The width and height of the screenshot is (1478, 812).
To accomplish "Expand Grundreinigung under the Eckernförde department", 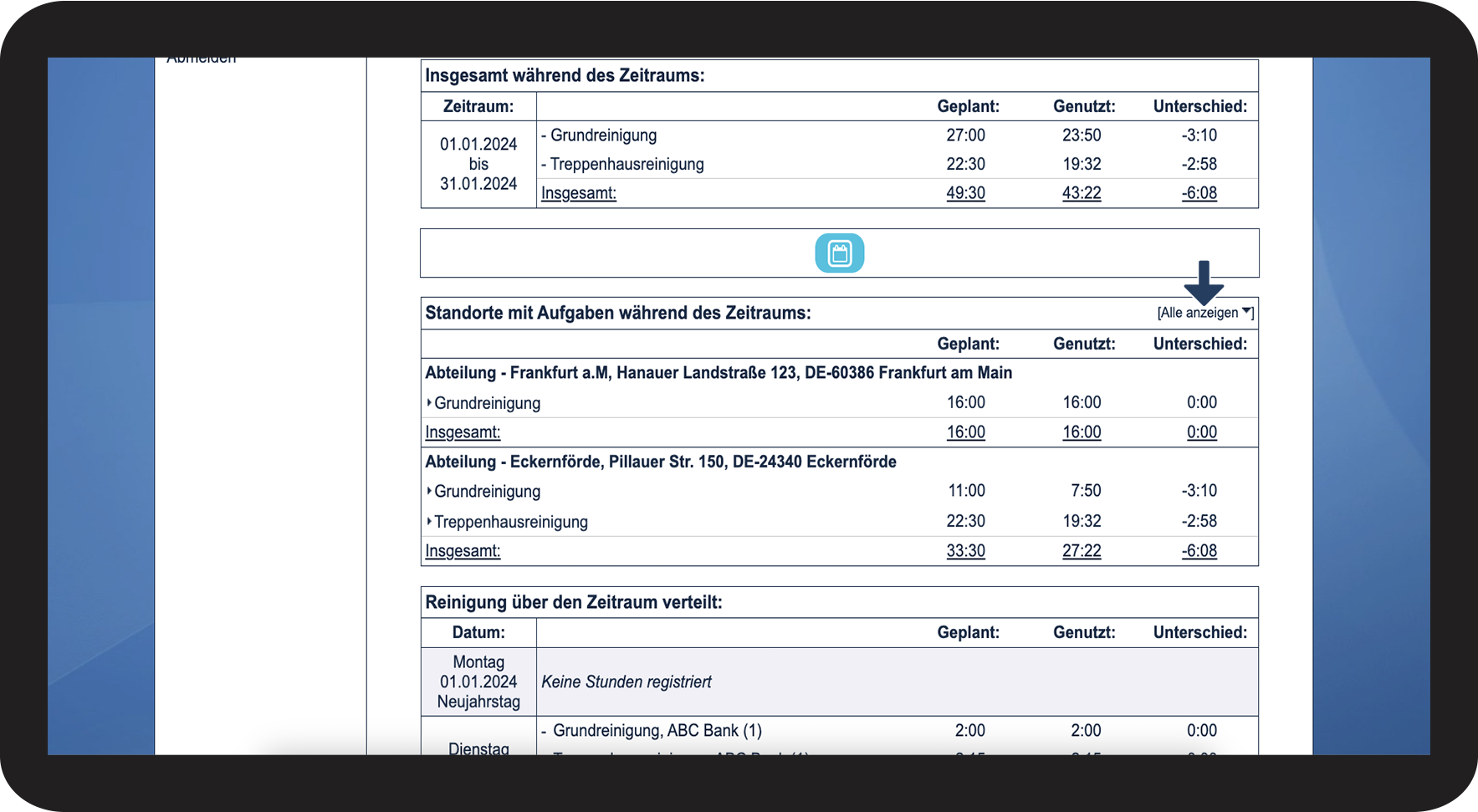I will (486, 492).
